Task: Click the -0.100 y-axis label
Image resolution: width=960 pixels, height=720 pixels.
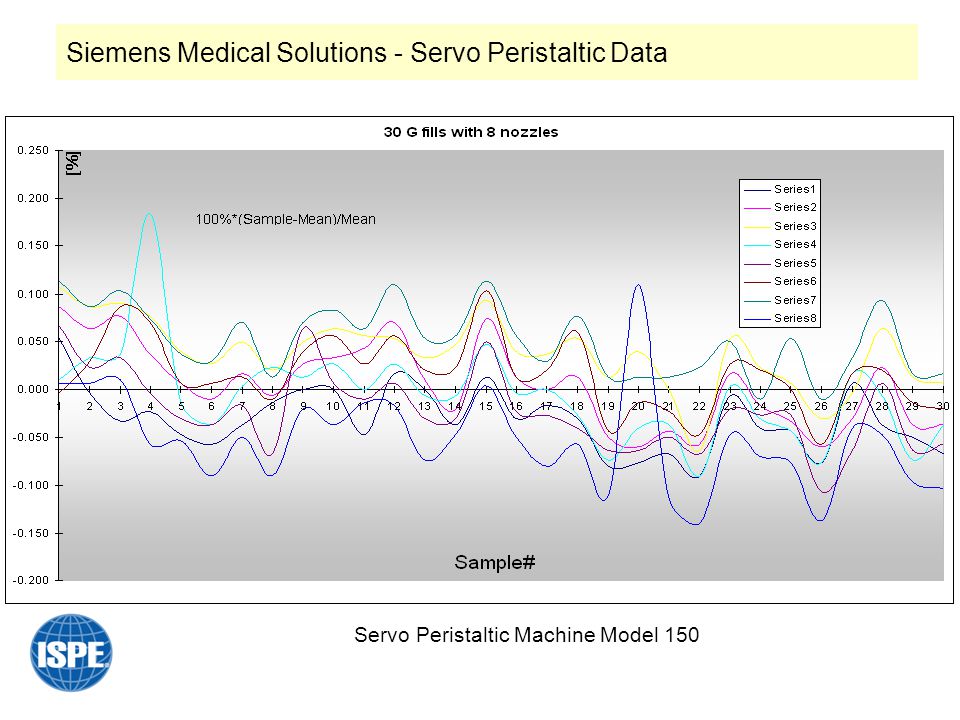Action: (31, 485)
